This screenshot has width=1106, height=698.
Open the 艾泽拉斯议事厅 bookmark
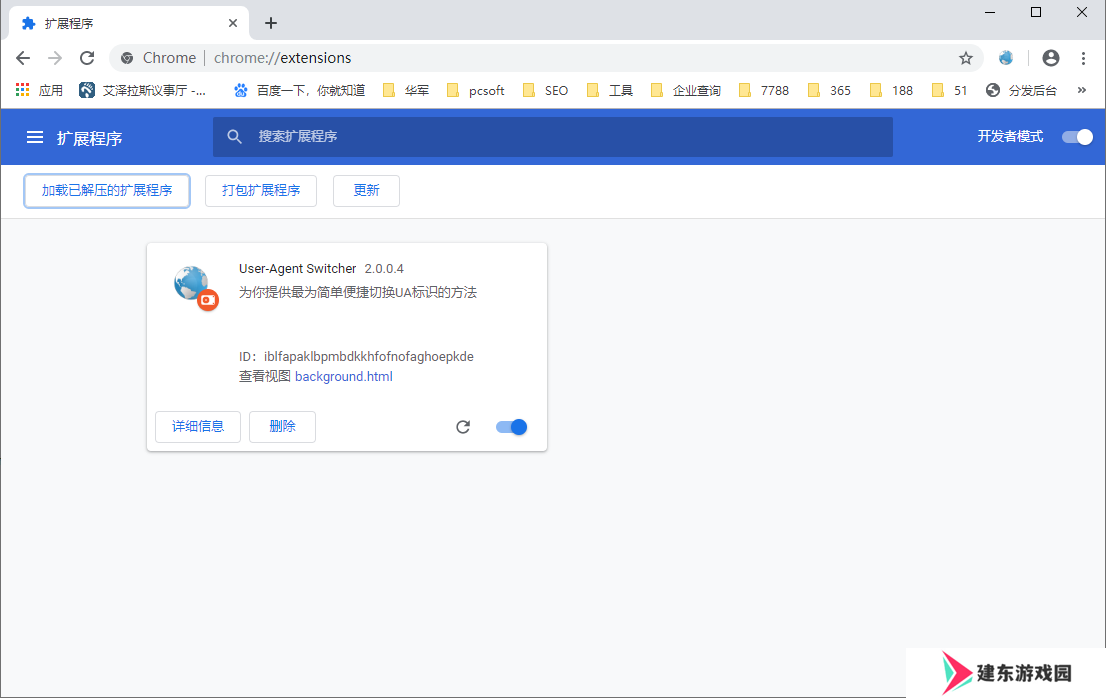point(142,90)
